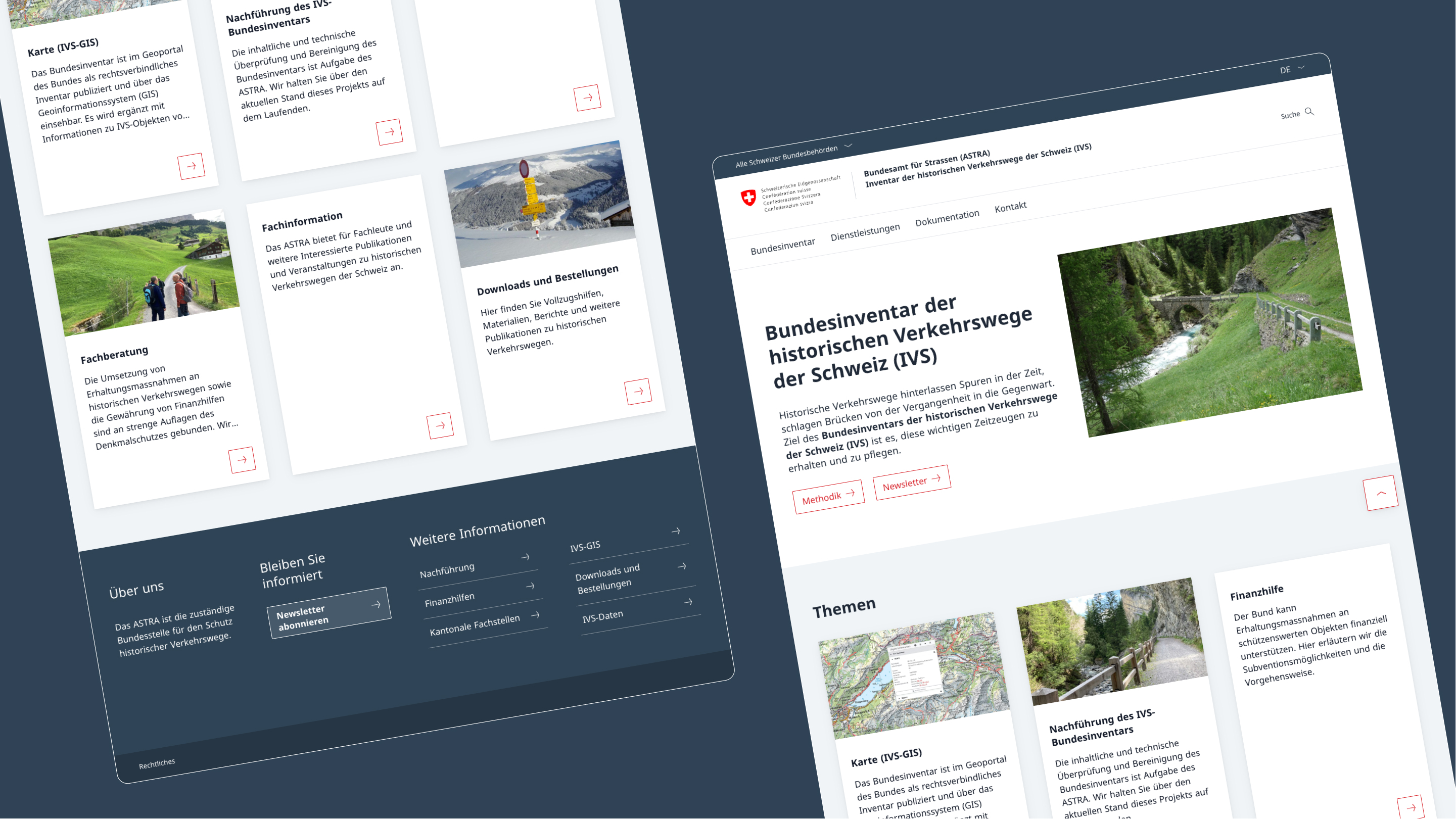Click the red Newsletter button in hero
The image size is (1456, 819).
click(912, 482)
